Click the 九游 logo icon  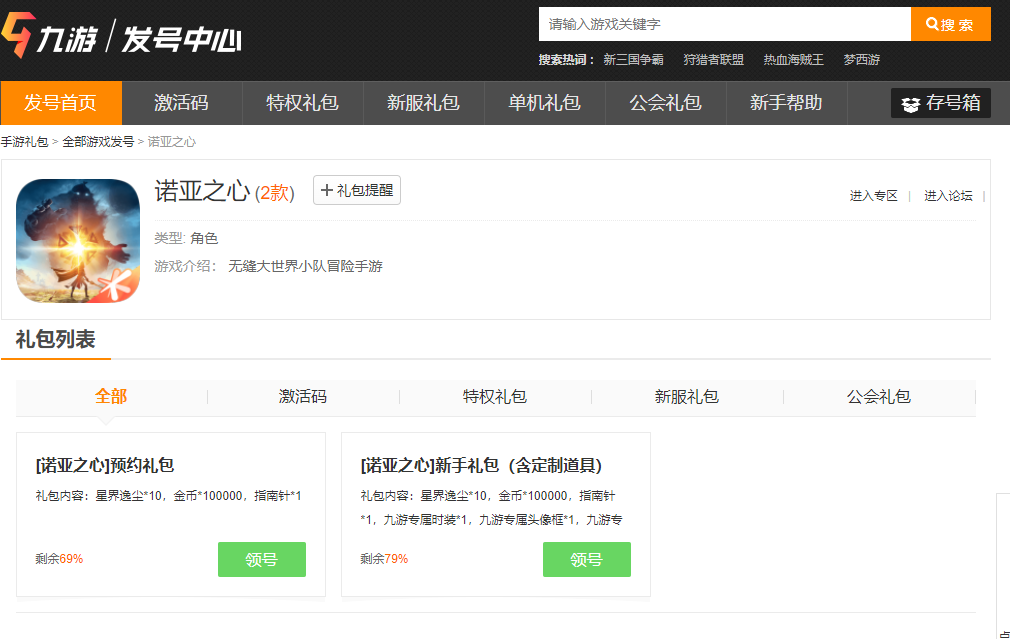18,37
